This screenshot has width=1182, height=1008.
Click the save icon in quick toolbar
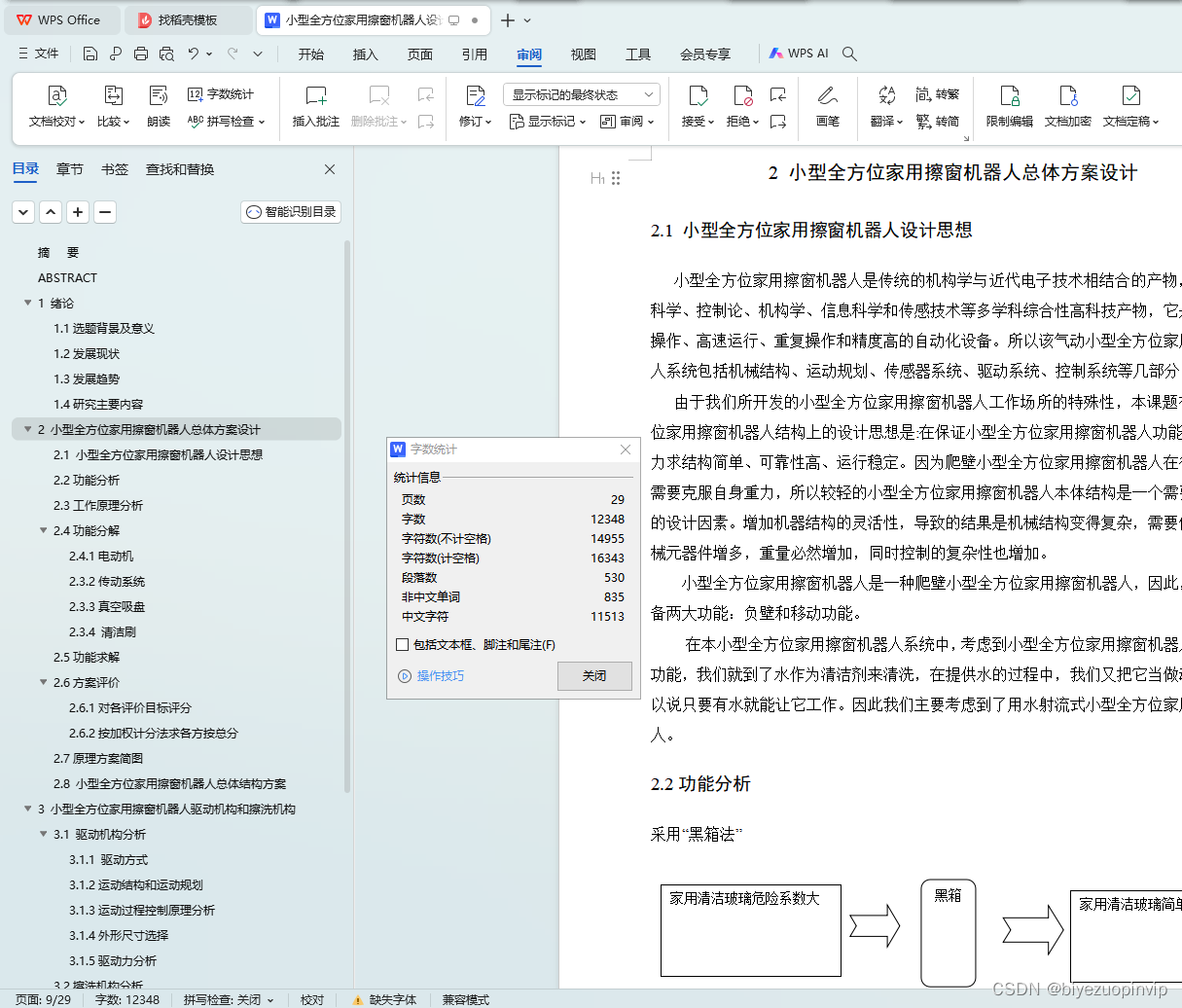pos(90,54)
